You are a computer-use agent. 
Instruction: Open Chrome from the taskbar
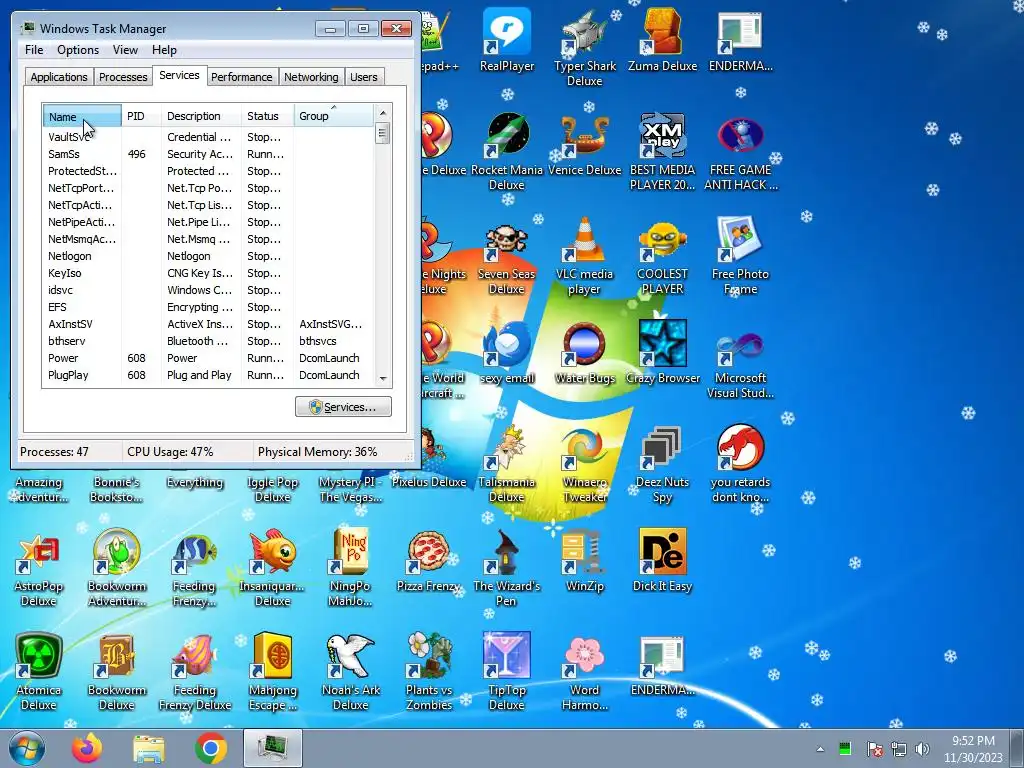(210, 748)
